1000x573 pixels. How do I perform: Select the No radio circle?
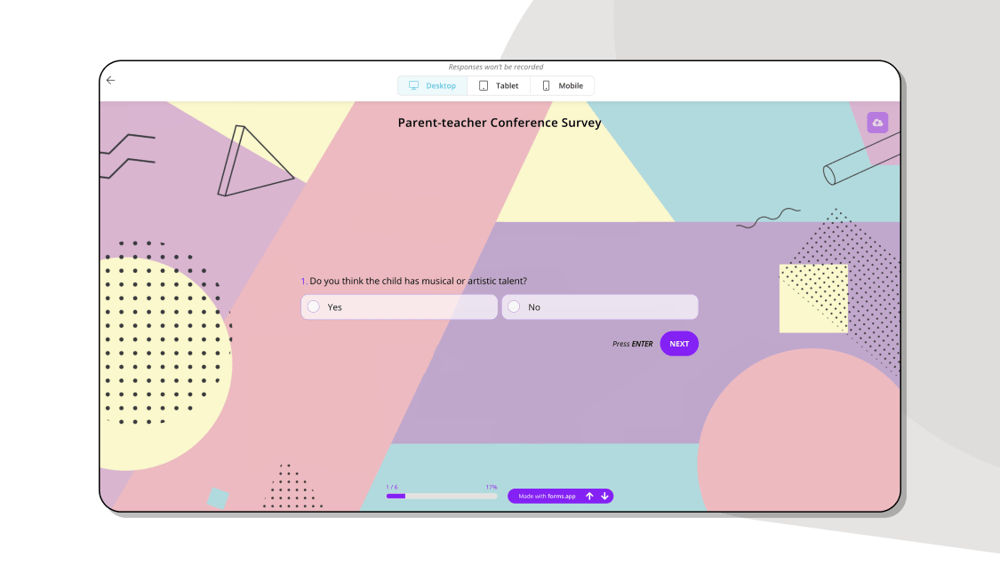point(514,307)
